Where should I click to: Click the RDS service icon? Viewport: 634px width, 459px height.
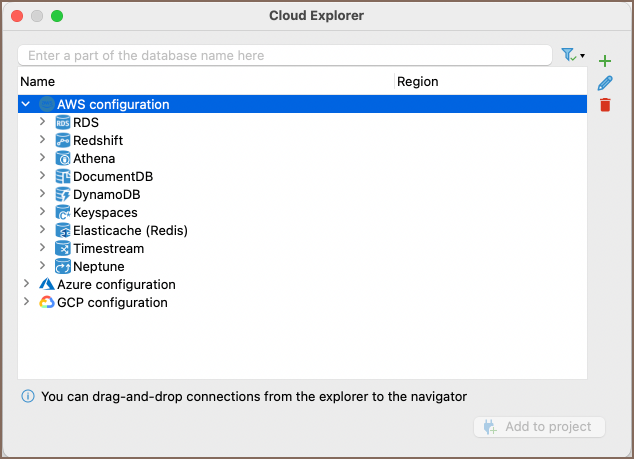click(63, 122)
